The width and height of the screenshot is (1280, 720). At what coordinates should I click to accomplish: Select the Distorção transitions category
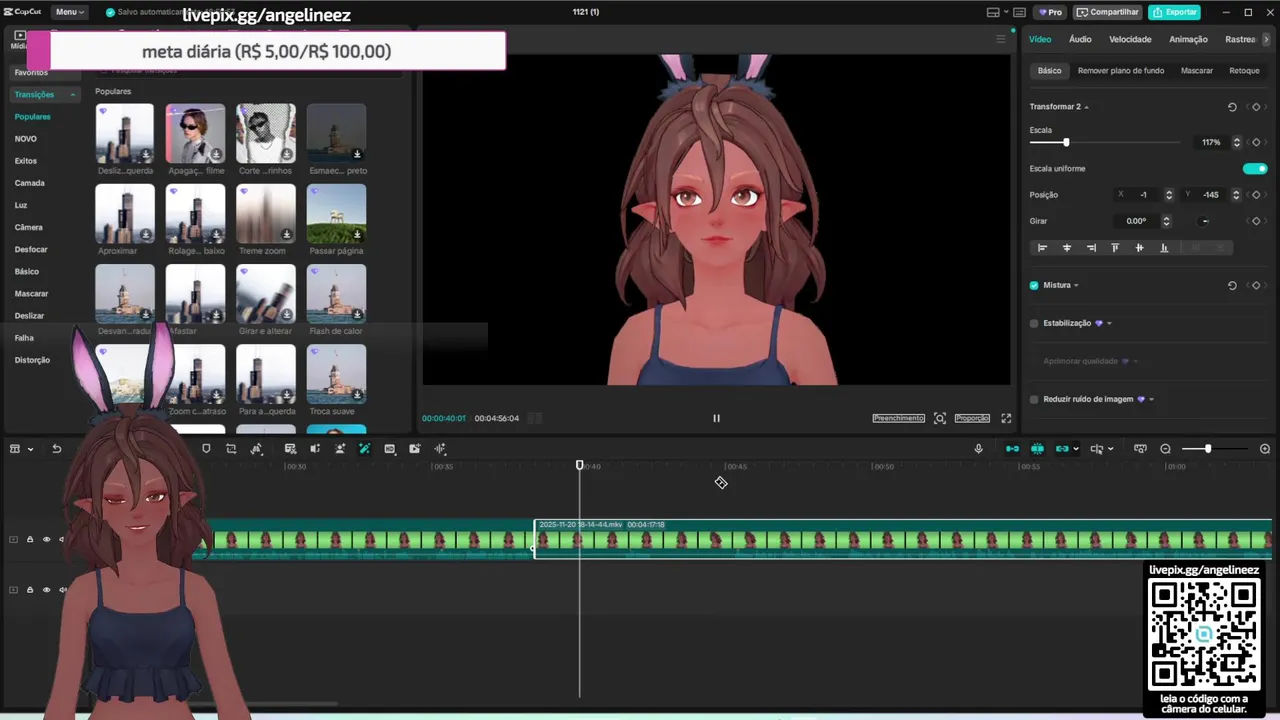pos(32,360)
